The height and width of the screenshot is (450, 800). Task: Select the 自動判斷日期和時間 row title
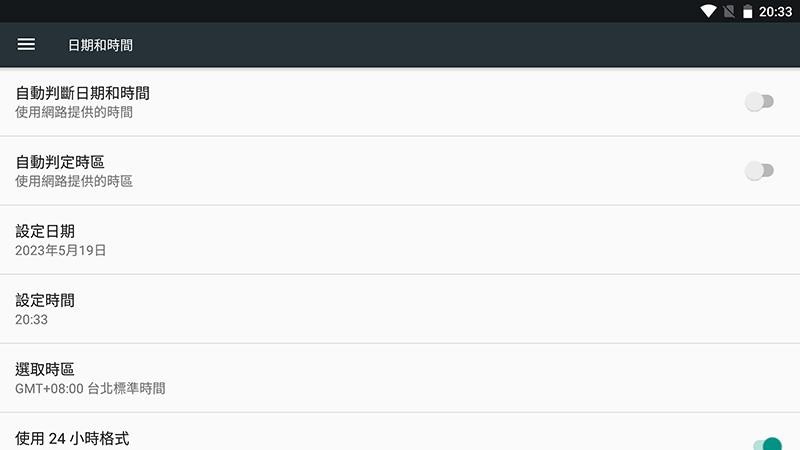83,93
